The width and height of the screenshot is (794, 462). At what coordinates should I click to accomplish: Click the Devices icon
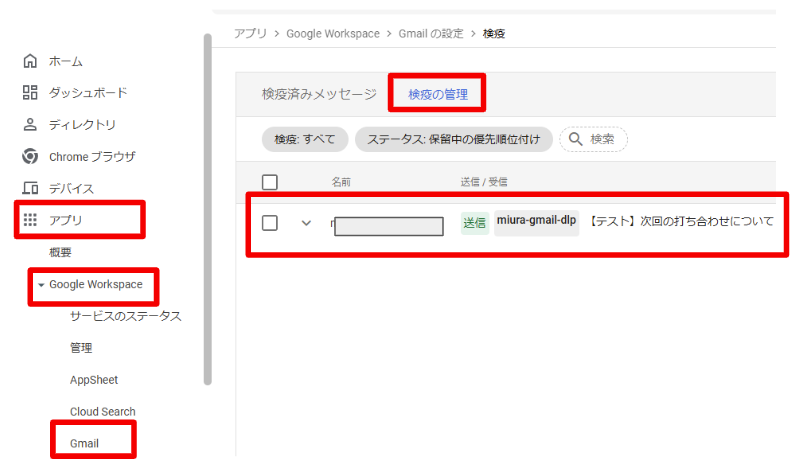click(30, 188)
